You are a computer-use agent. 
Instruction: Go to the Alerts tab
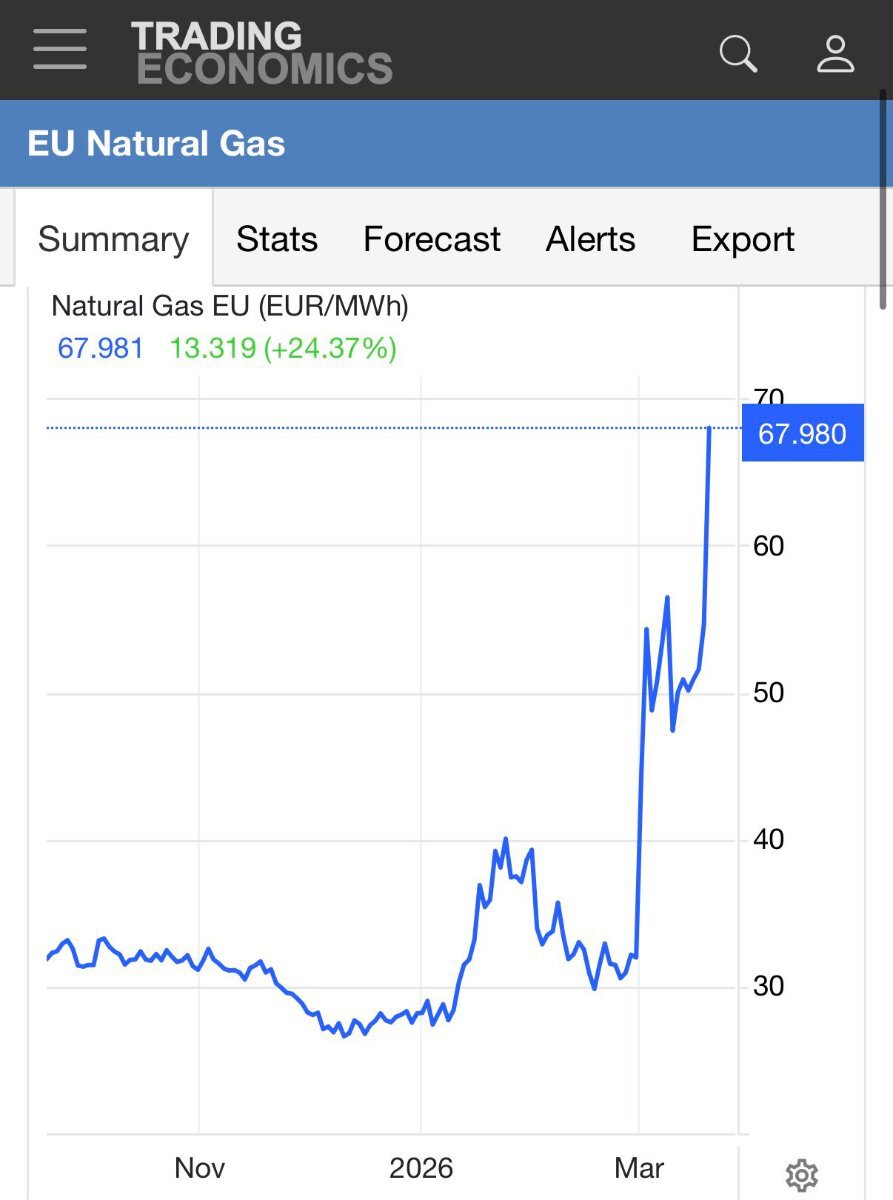pyautogui.click(x=590, y=240)
